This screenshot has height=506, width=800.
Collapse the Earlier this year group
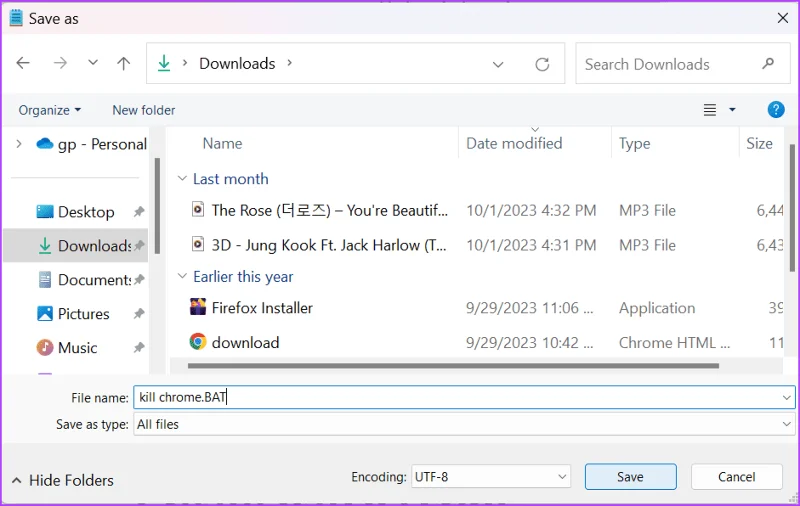182,276
